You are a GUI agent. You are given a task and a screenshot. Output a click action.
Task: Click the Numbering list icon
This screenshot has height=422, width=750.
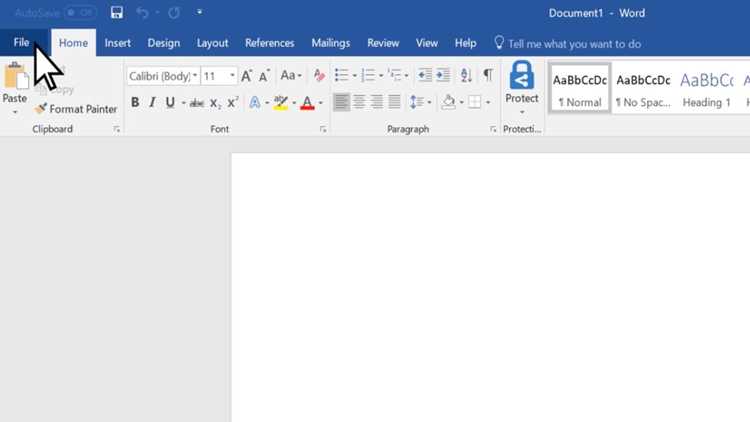click(x=368, y=75)
